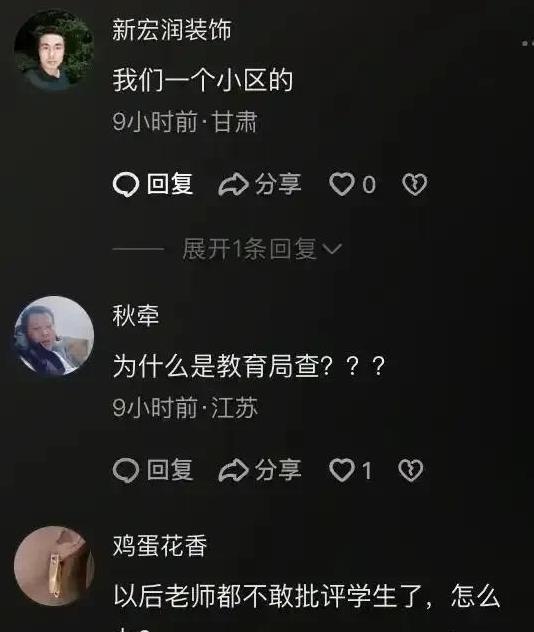This screenshot has height=632, width=534.
Task: Tap broken heart icon on 秋牵's comment
Action: pyautogui.click(x=411, y=470)
